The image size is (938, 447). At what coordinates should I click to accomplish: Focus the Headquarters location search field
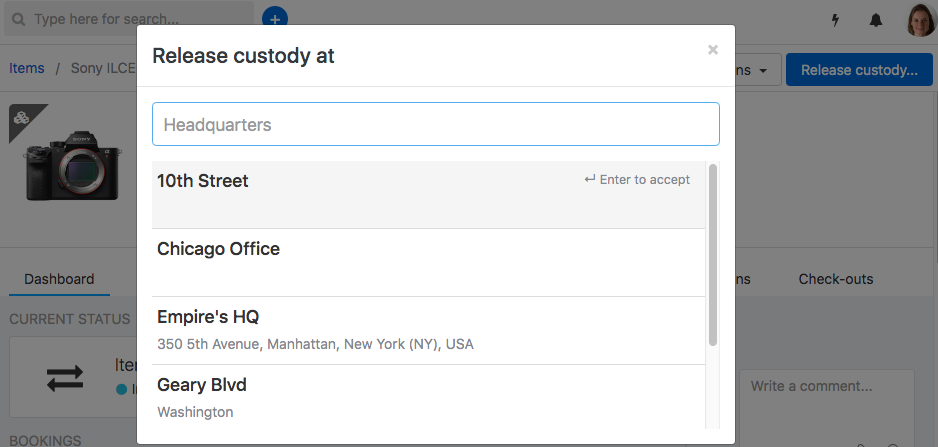[x=436, y=124]
